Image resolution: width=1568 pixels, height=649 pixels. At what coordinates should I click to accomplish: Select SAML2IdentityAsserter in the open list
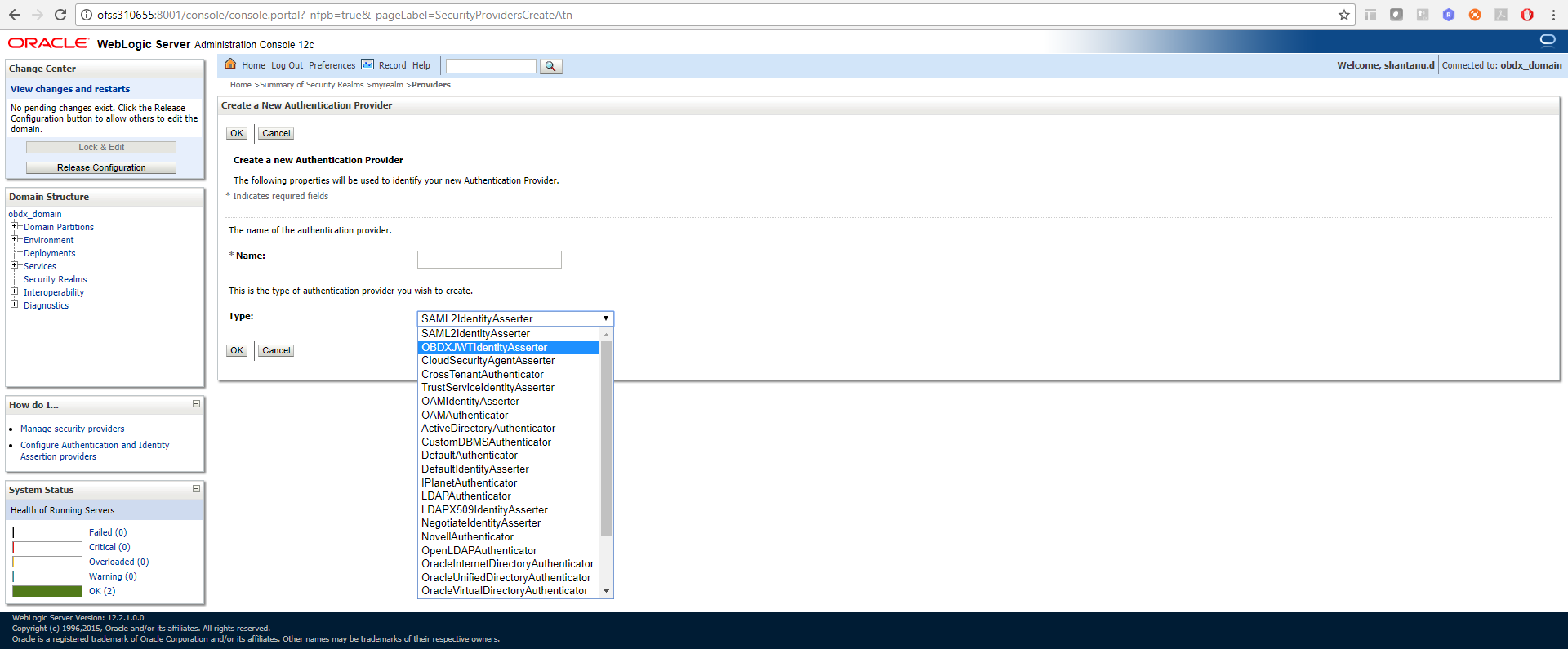point(509,334)
